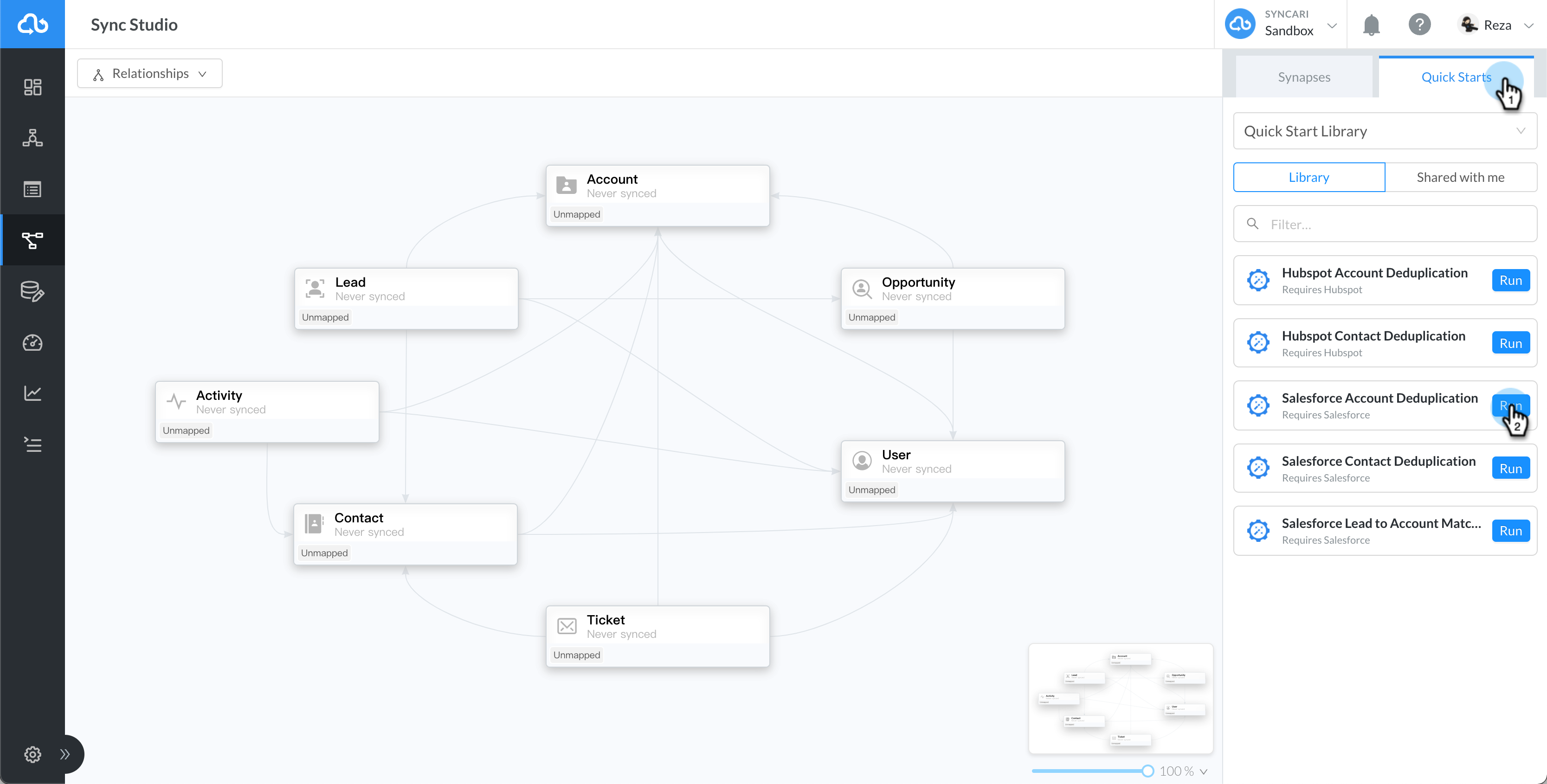Open the Quick Start Library dropdown

[x=1385, y=131]
